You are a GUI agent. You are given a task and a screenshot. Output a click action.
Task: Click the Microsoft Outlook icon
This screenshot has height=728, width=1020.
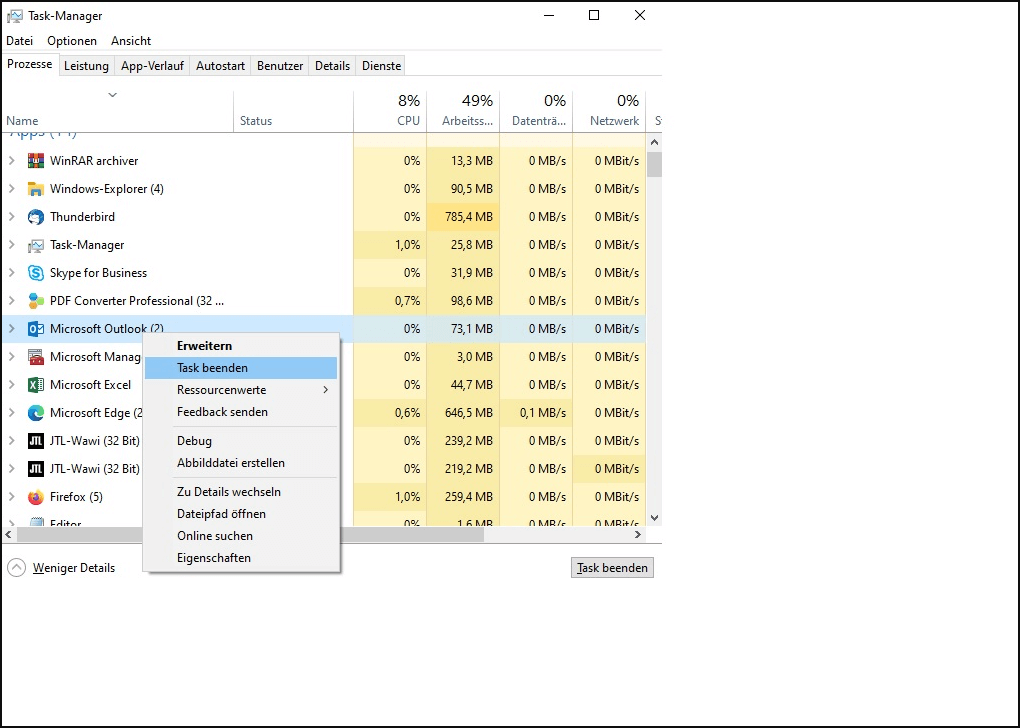[34, 329]
